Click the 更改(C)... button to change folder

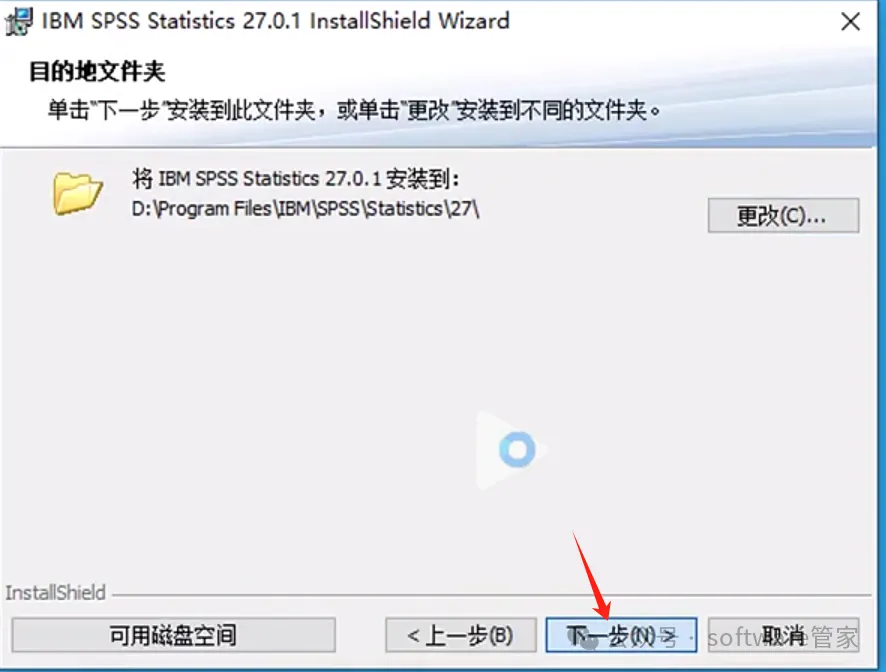tap(783, 215)
